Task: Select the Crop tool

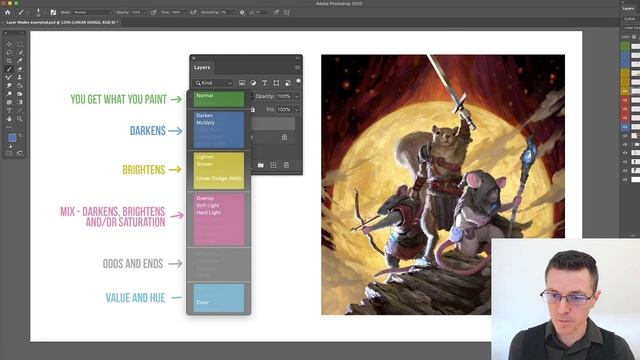Action: pyautogui.click(x=9, y=60)
